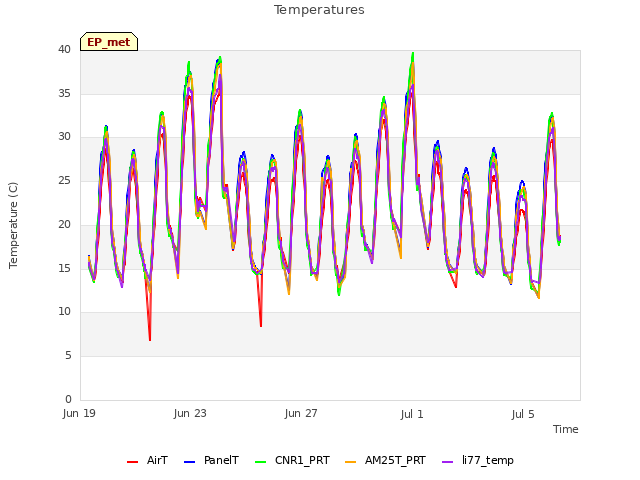Click the Jun 19 axis tick label

79,413
